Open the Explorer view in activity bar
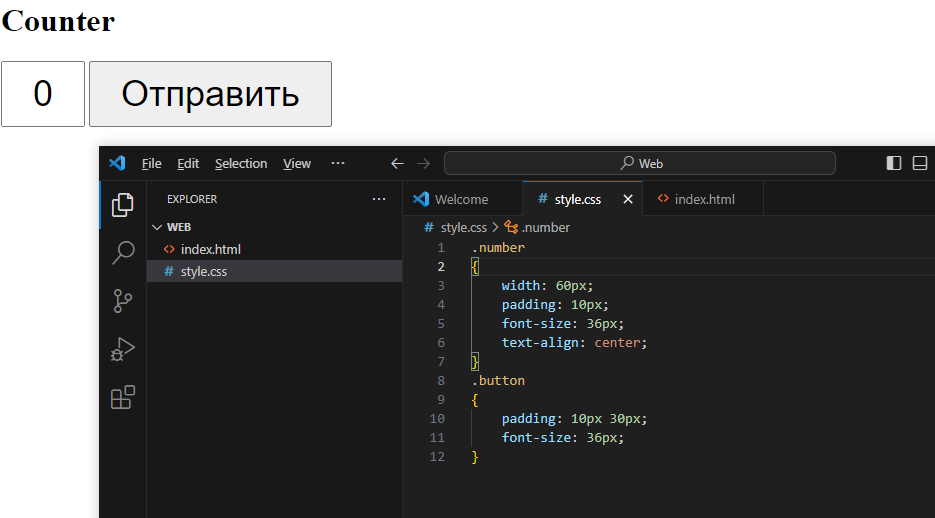 click(123, 205)
